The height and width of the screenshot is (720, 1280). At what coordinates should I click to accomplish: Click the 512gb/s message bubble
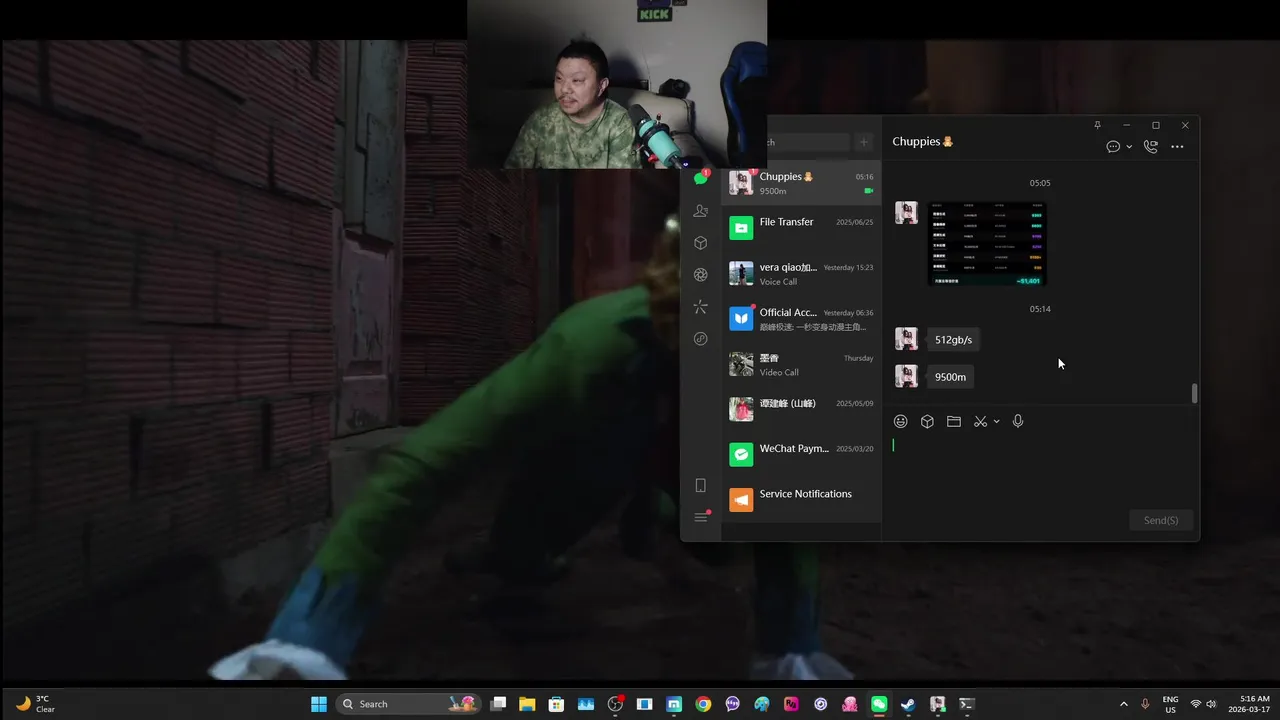tap(953, 340)
